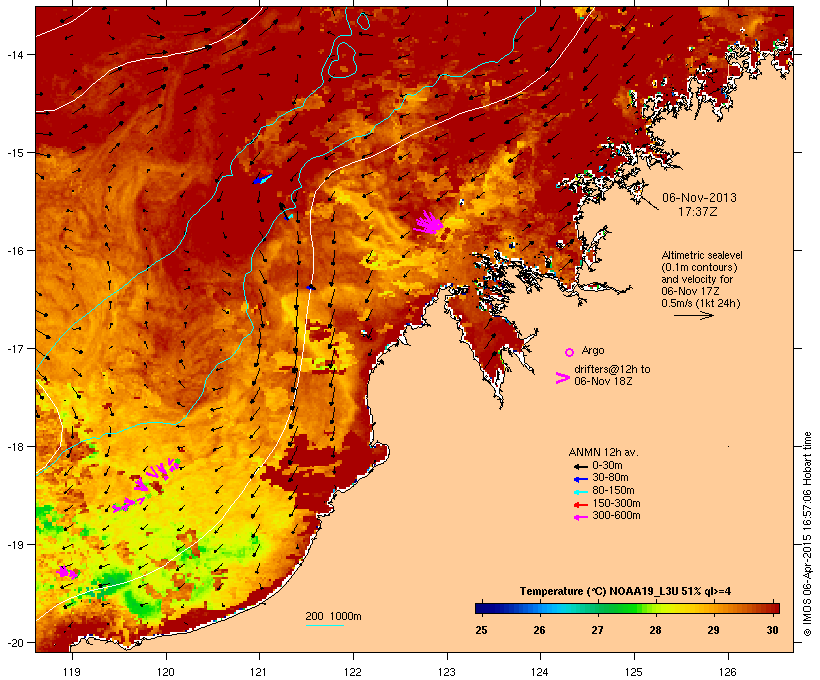Click the dark blue 25°C end of colorbar
Viewport: 820px width, 680px height.
click(x=482, y=608)
